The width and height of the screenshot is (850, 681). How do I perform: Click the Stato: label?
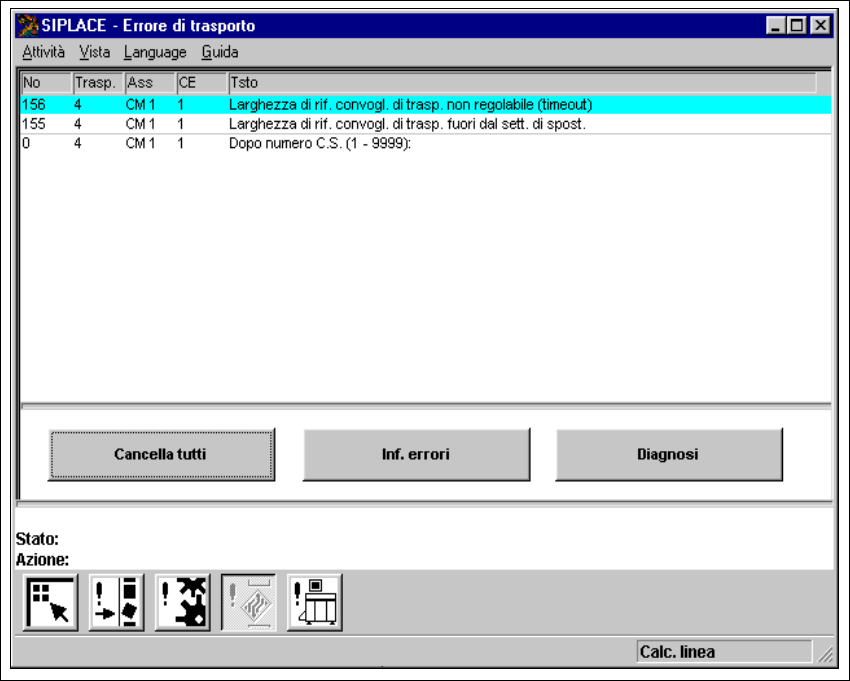[x=37, y=539]
